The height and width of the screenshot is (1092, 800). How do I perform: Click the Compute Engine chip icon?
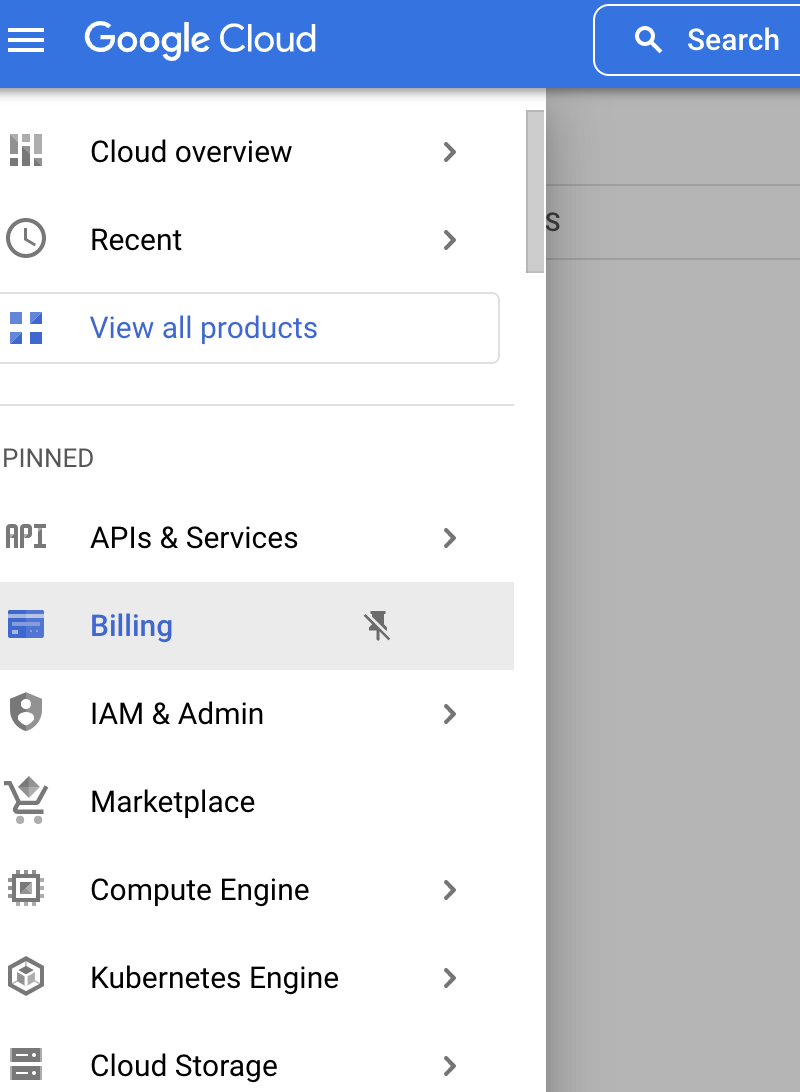pos(26,889)
